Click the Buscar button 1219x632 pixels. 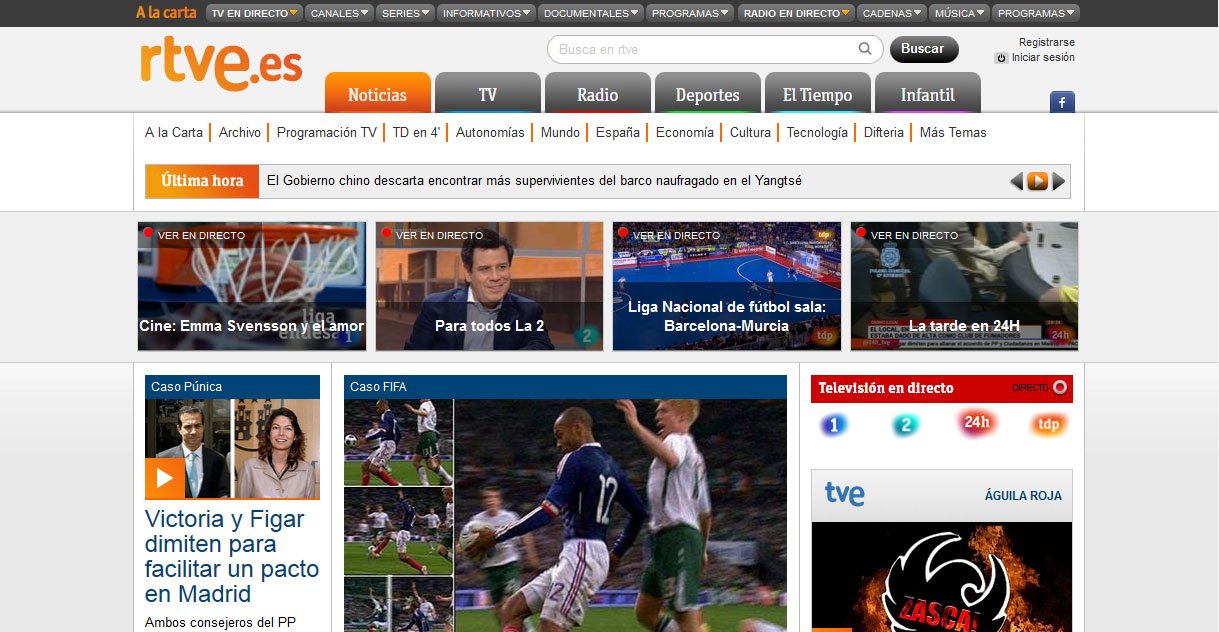[x=924, y=49]
